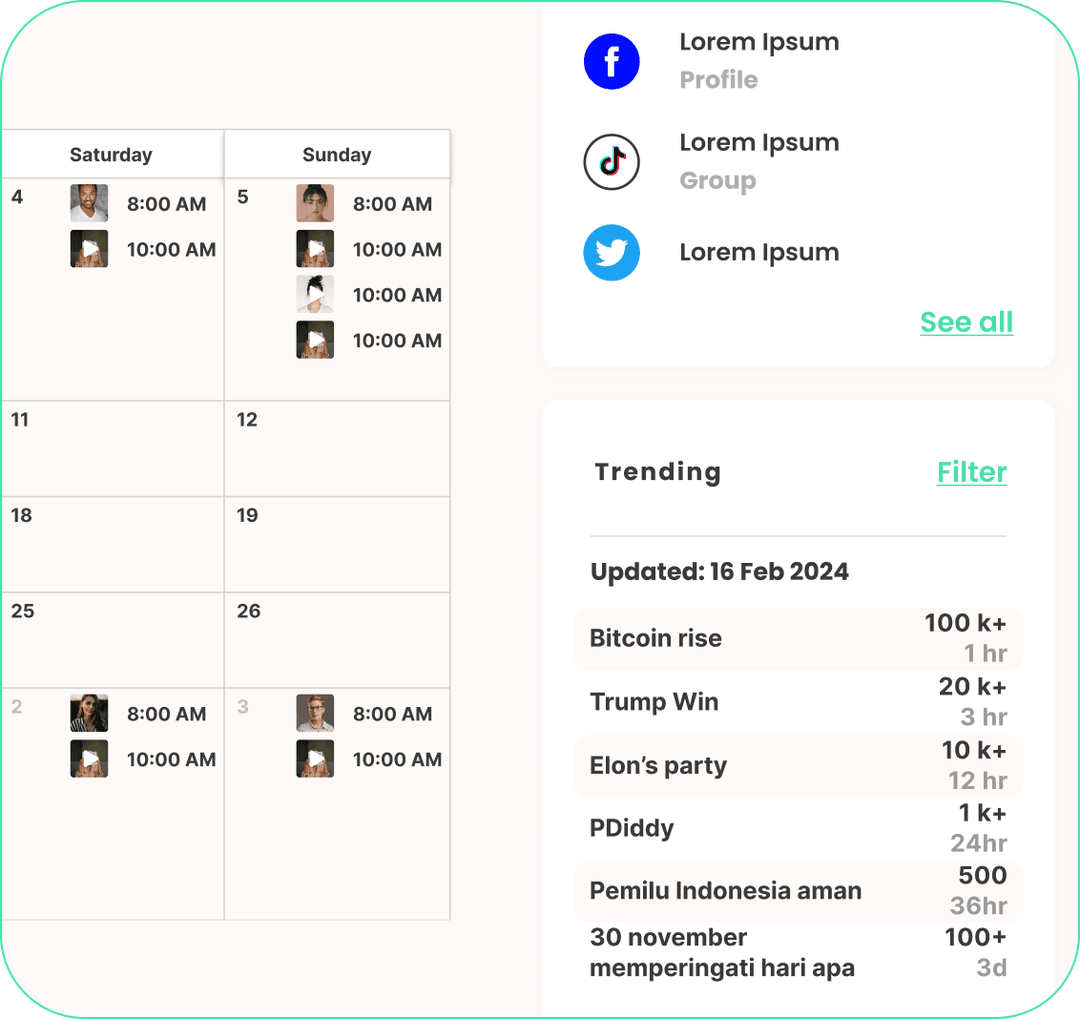Click the Facebook account icon
Image resolution: width=1080 pixels, height=1019 pixels.
[611, 61]
